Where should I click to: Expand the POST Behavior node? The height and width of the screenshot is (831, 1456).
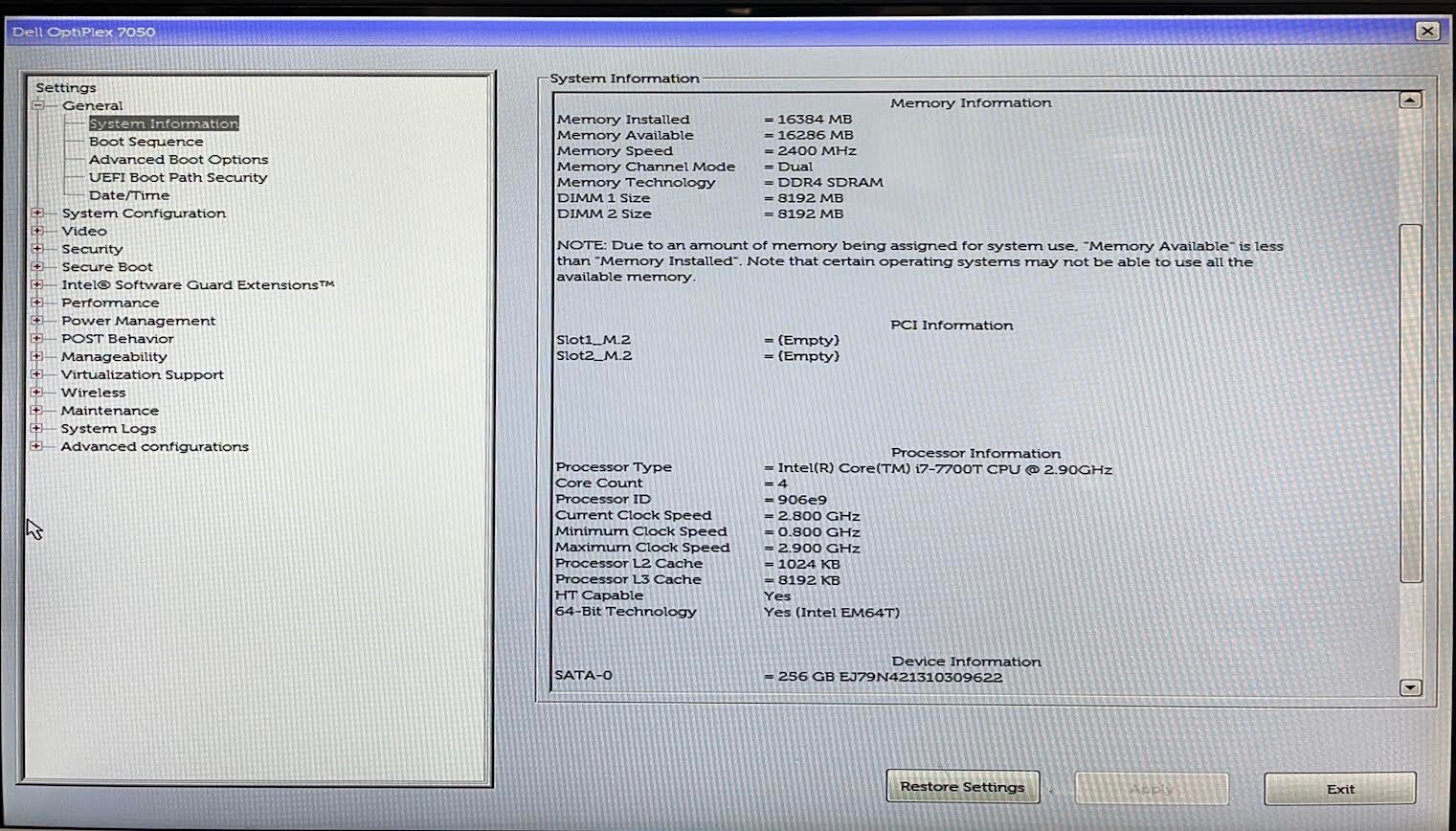click(x=37, y=338)
